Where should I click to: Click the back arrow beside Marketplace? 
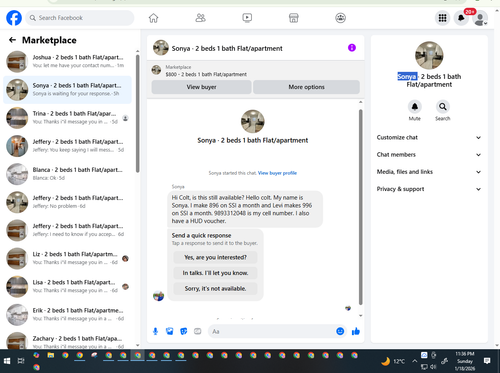pos(12,40)
